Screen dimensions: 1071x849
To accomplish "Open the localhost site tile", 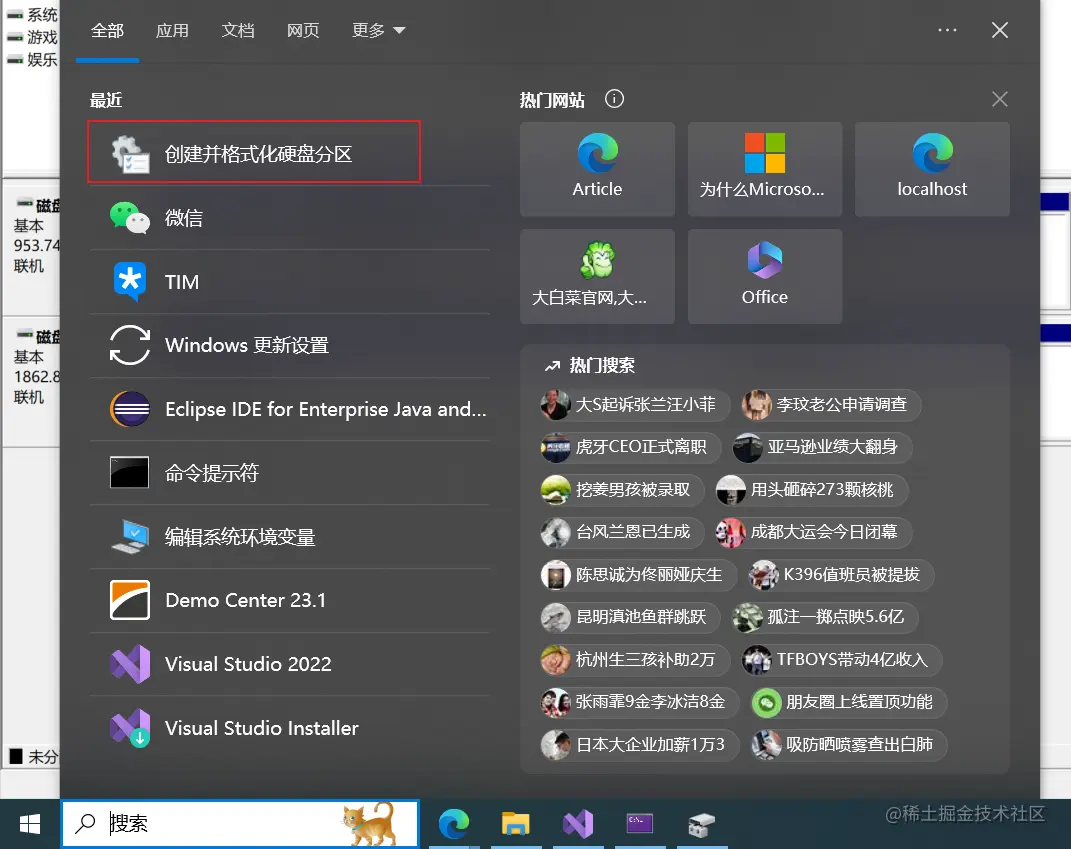I will [932, 169].
